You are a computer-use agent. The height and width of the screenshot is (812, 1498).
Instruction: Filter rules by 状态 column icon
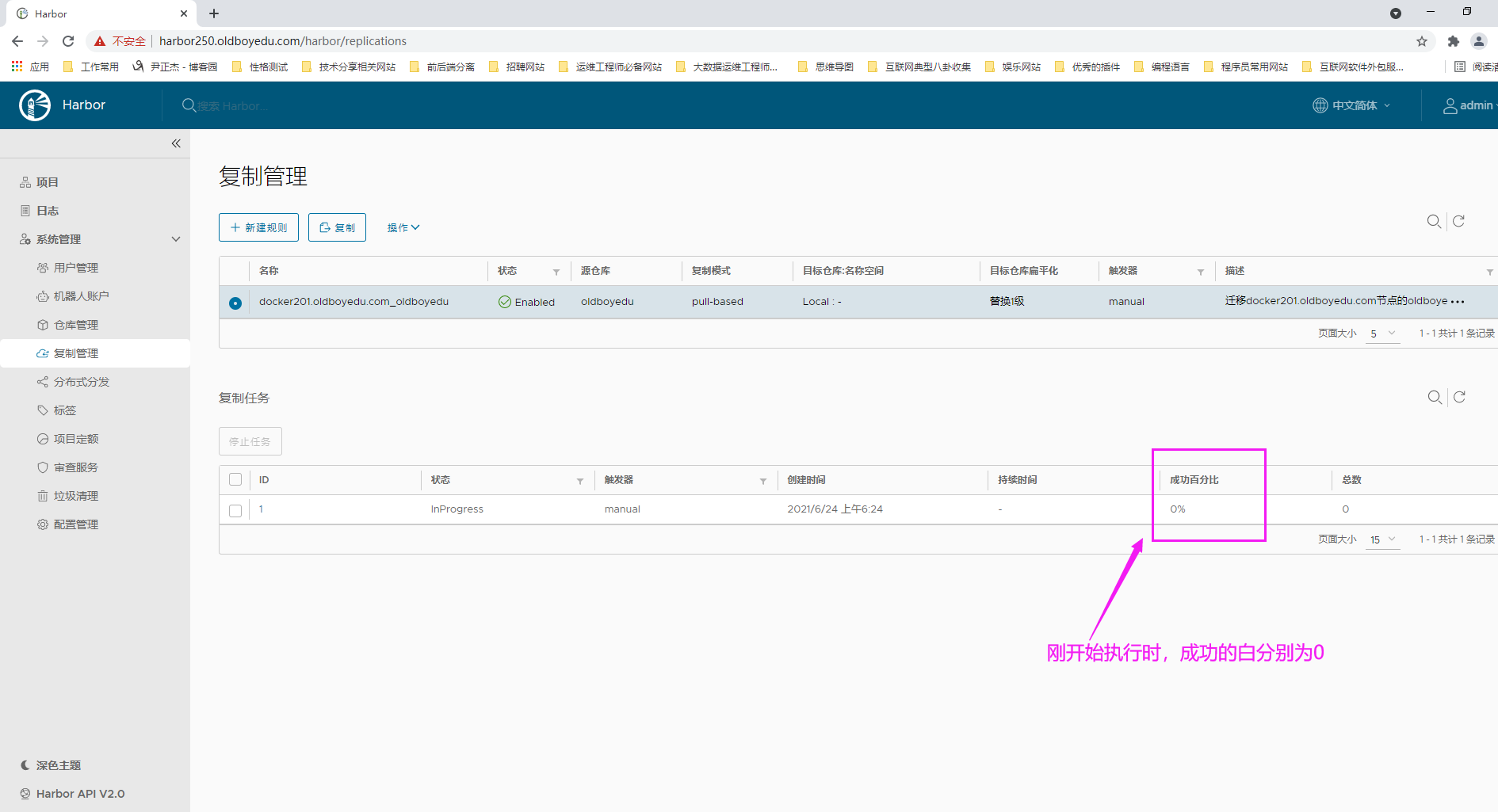click(x=556, y=272)
